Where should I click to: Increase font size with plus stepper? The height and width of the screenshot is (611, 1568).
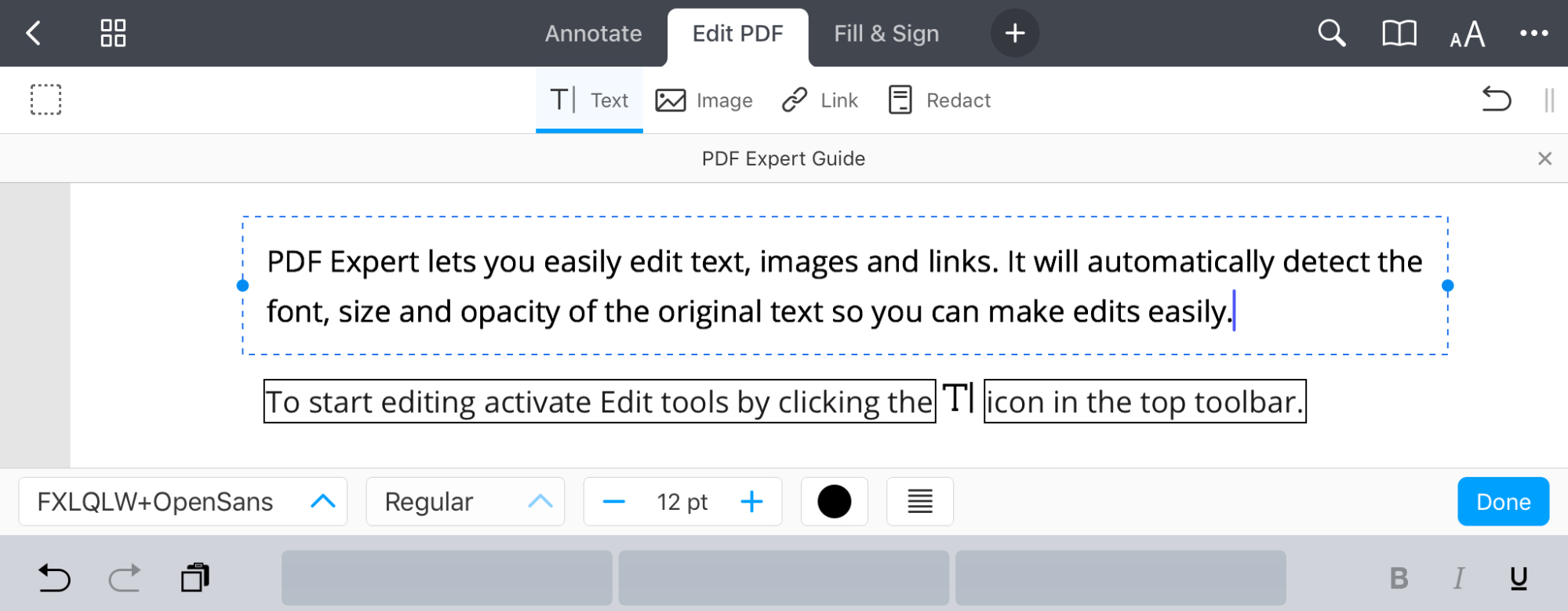751,501
